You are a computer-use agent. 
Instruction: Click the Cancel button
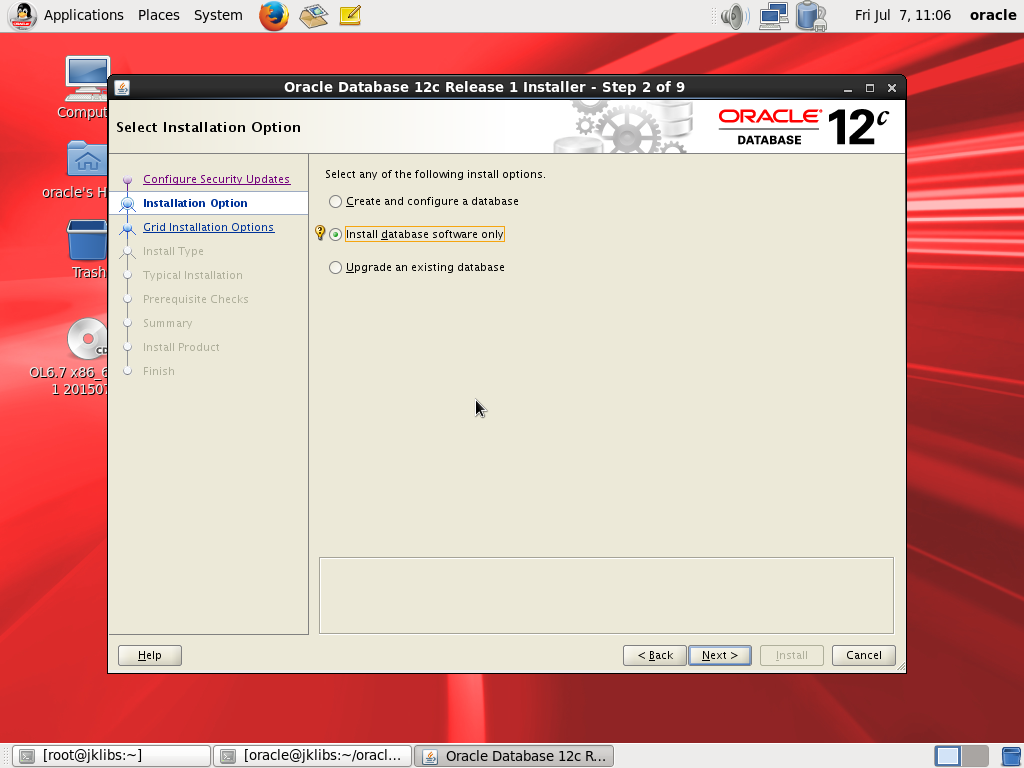point(863,655)
